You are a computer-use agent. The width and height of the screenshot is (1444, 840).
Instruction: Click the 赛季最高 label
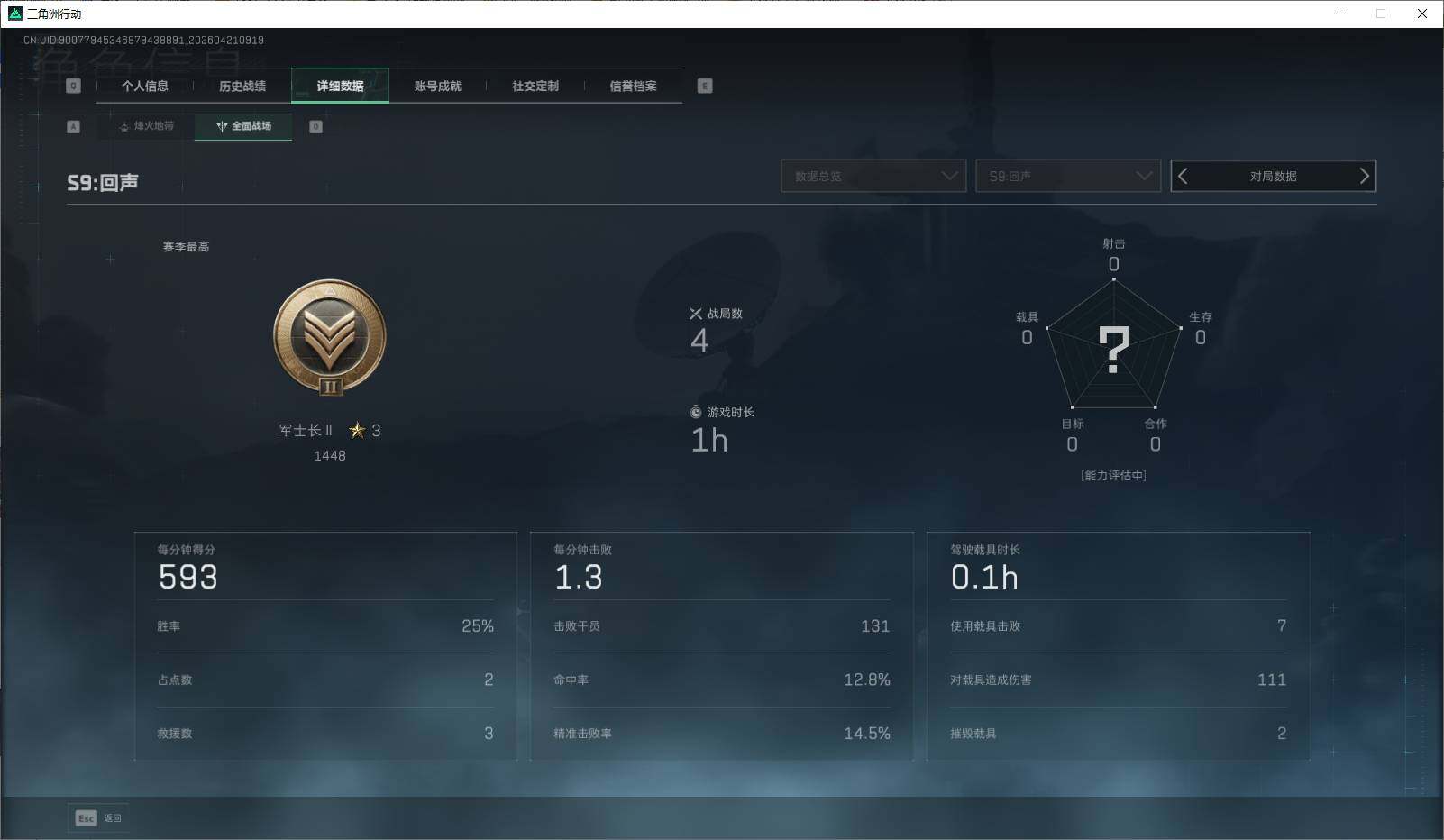pyautogui.click(x=186, y=247)
